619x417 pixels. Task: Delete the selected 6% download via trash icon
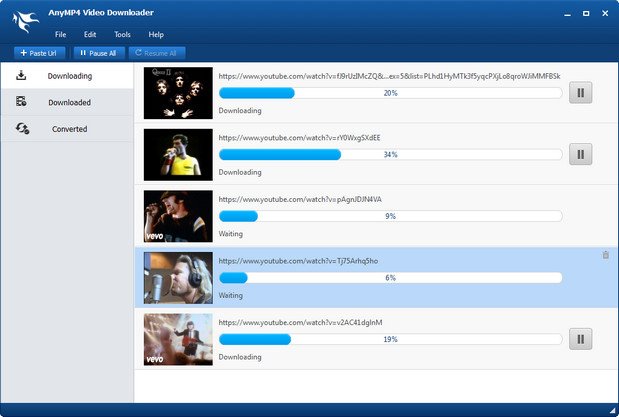click(x=606, y=255)
